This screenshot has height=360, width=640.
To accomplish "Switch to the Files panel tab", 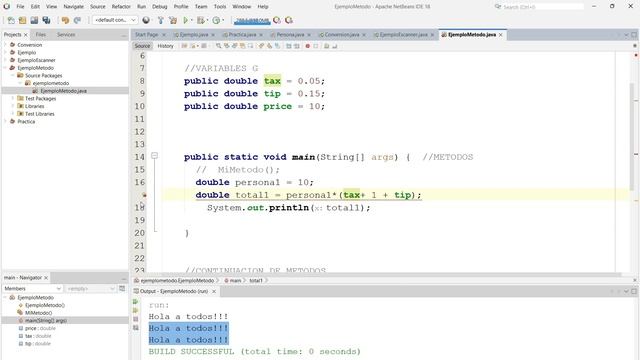I will click(x=40, y=35).
